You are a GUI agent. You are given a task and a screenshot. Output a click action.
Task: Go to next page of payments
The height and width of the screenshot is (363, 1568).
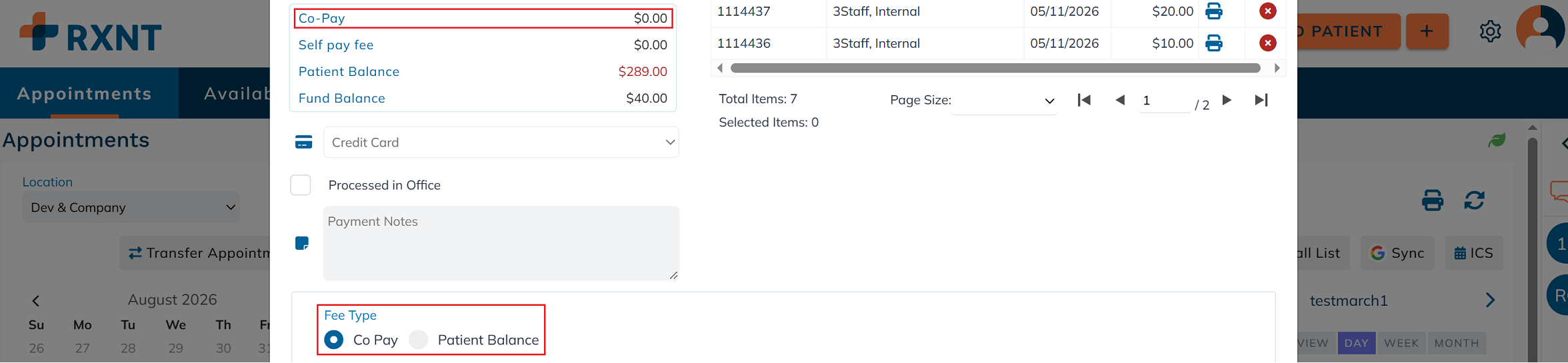pos(1227,100)
